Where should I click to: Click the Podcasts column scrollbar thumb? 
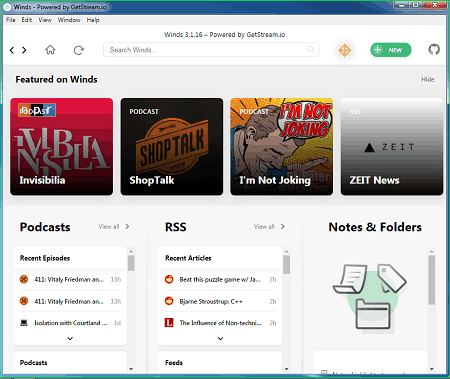coord(131,263)
